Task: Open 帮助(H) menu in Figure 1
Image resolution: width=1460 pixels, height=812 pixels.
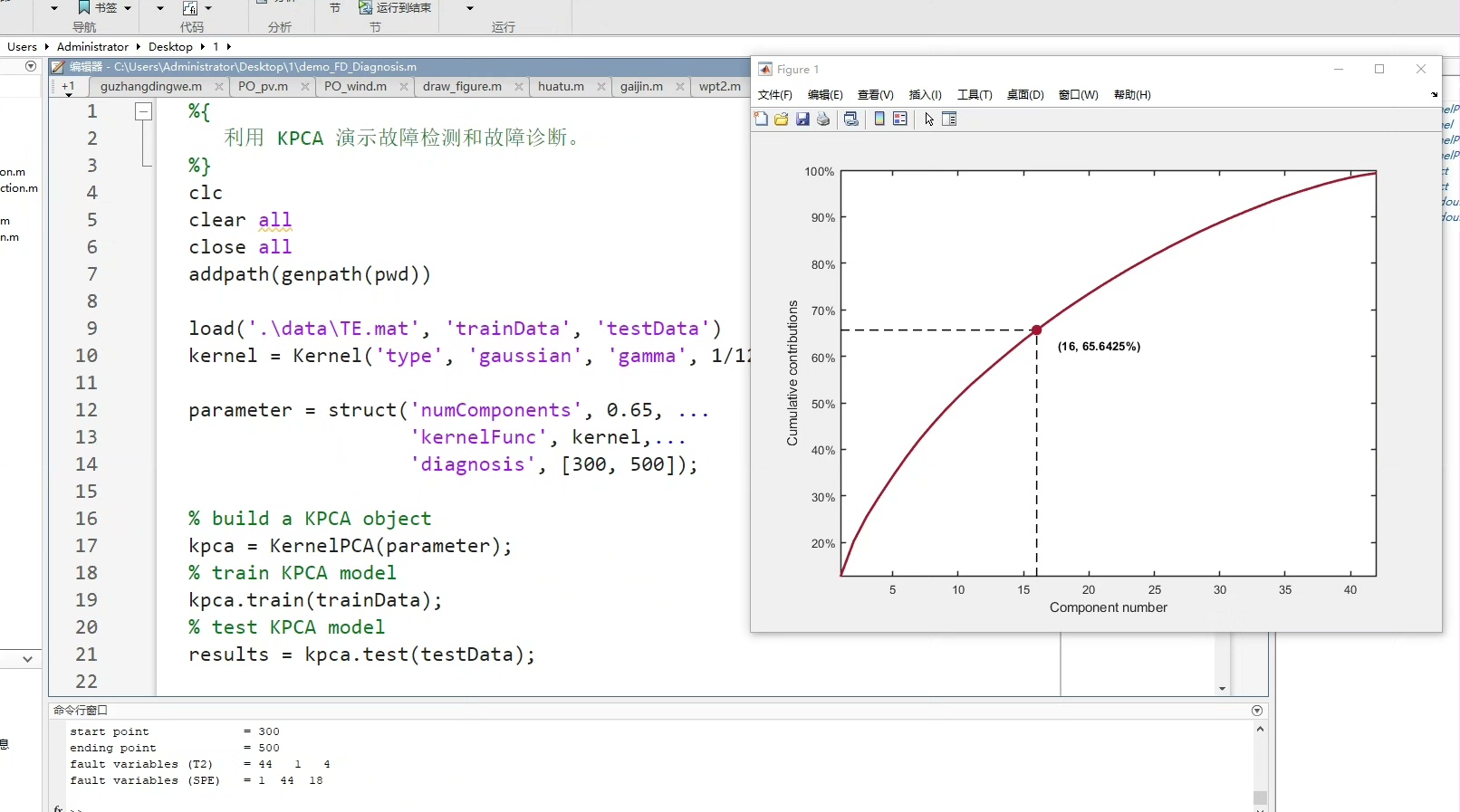Action: pos(1132,95)
